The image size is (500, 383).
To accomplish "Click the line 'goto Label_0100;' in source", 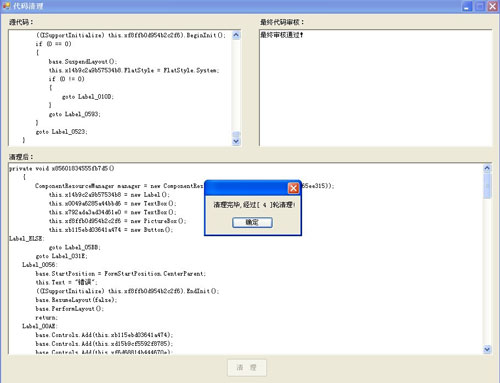I will (x=88, y=97).
